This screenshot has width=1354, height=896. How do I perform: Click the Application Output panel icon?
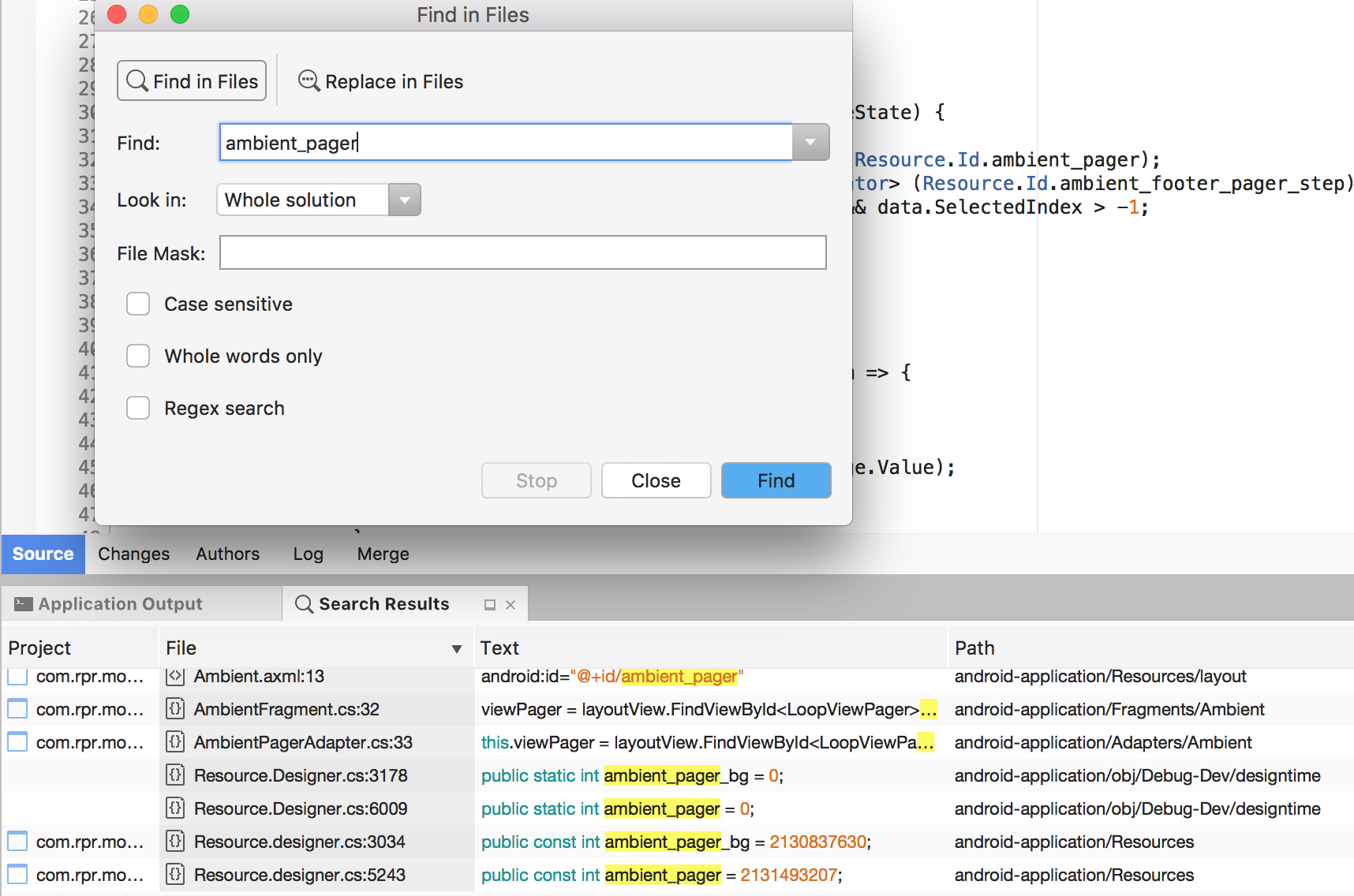[21, 603]
